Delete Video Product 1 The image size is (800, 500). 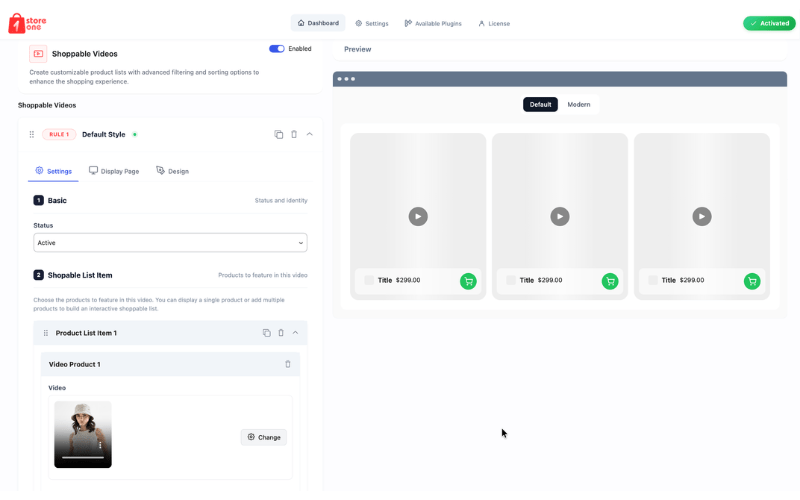288,364
